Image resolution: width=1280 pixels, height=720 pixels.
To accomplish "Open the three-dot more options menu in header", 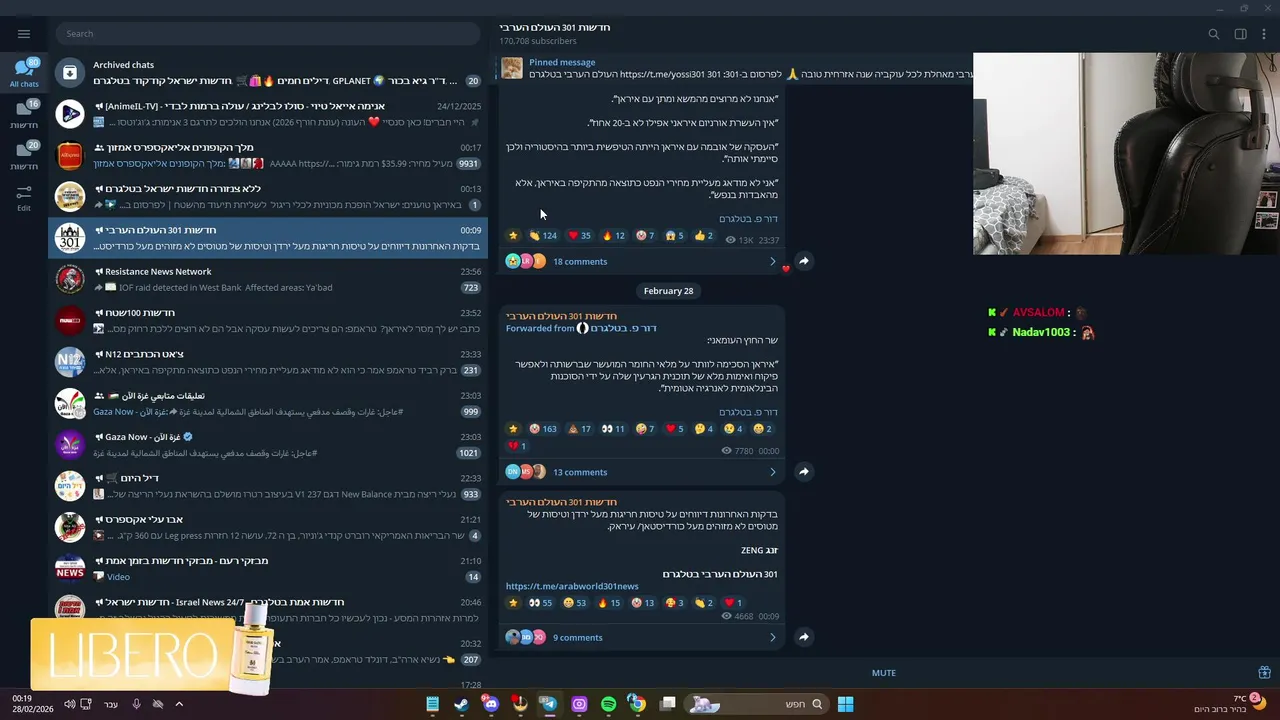I will pyautogui.click(x=1264, y=34).
